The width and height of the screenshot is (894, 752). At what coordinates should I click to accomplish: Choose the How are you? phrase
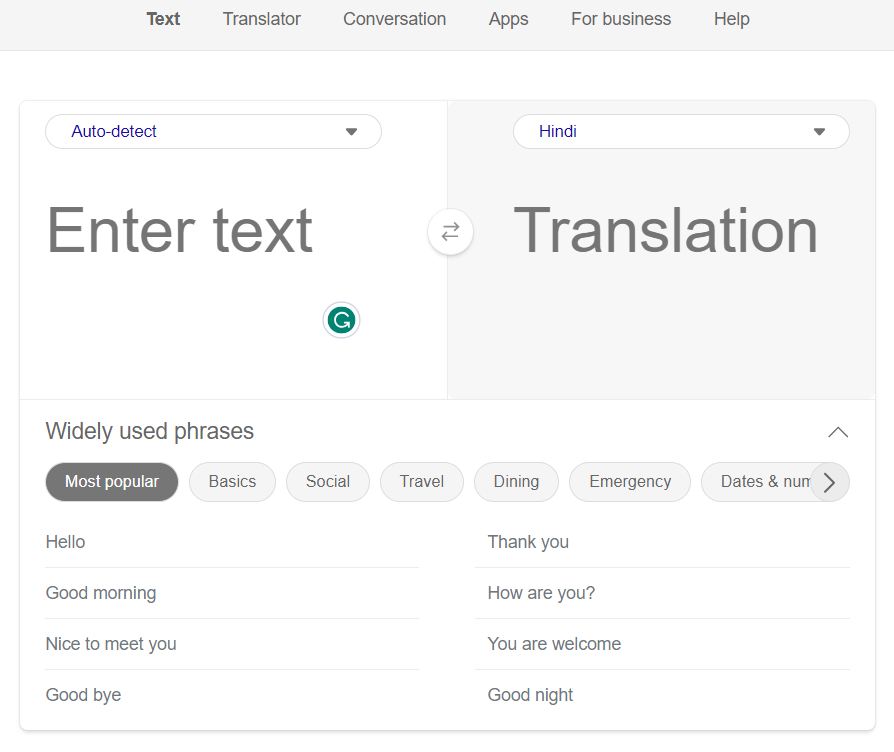click(x=663, y=593)
